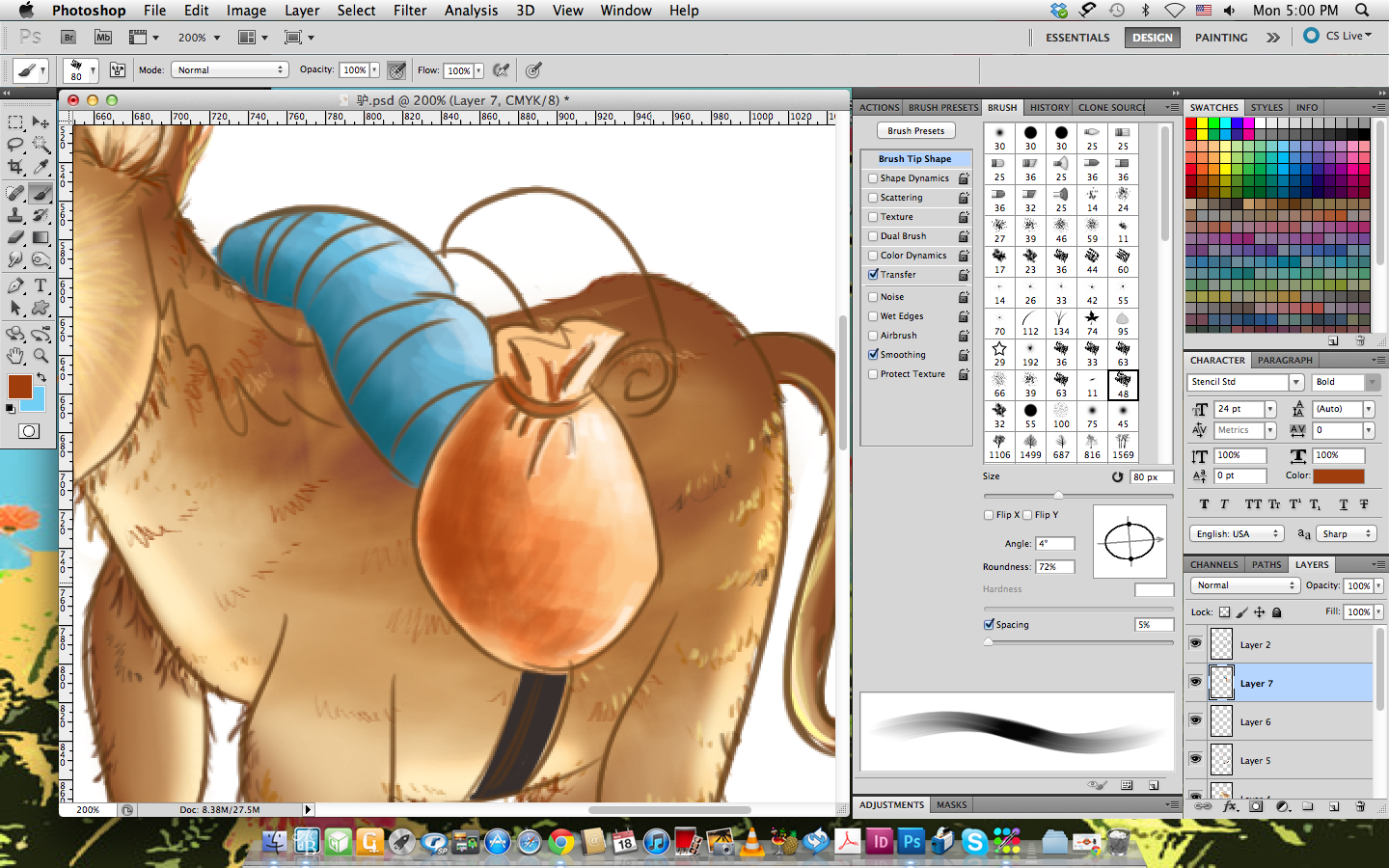Image resolution: width=1389 pixels, height=868 pixels.
Task: Select the Crop tool
Action: (x=15, y=168)
